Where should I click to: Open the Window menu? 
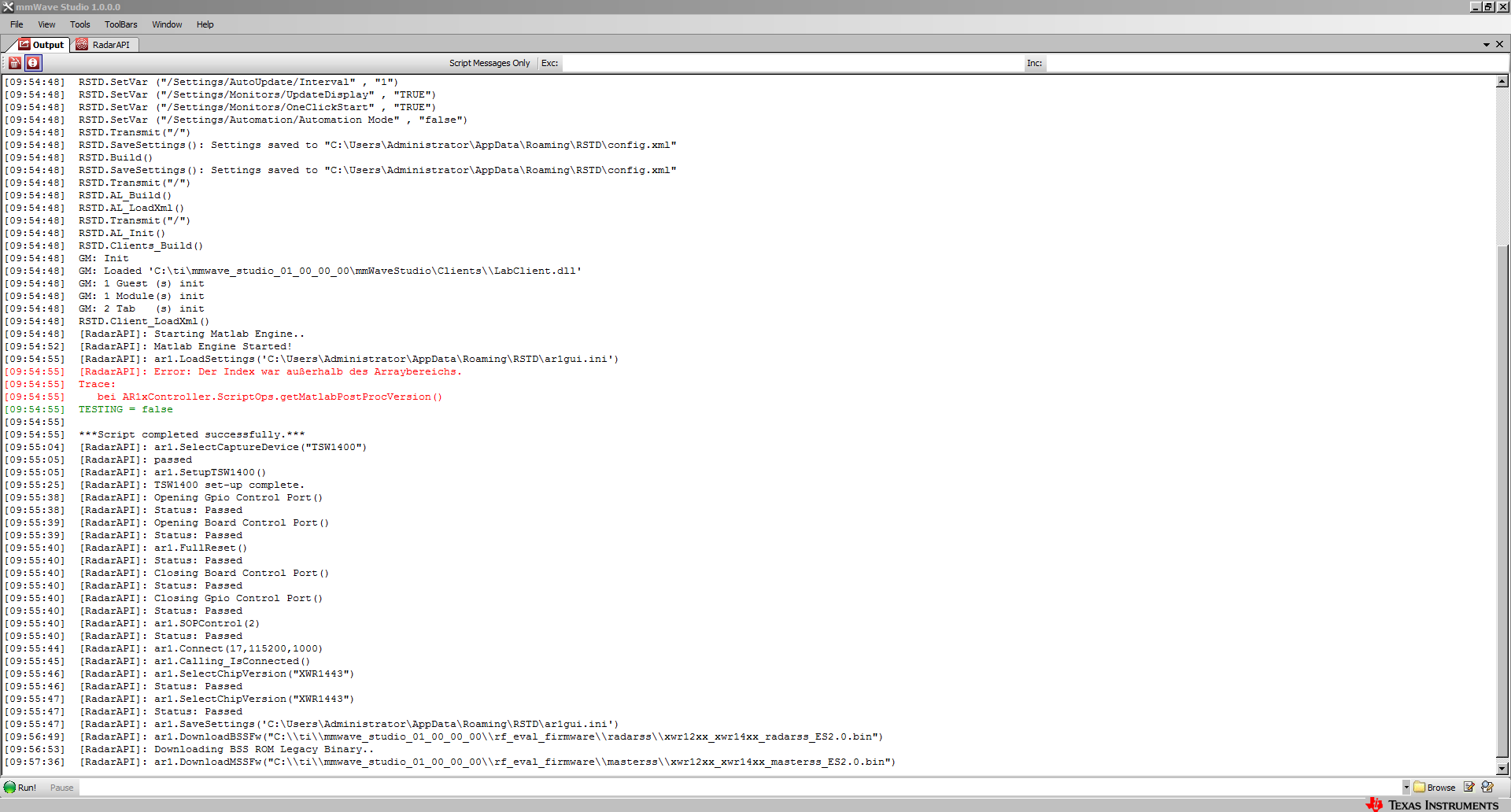pyautogui.click(x=167, y=24)
